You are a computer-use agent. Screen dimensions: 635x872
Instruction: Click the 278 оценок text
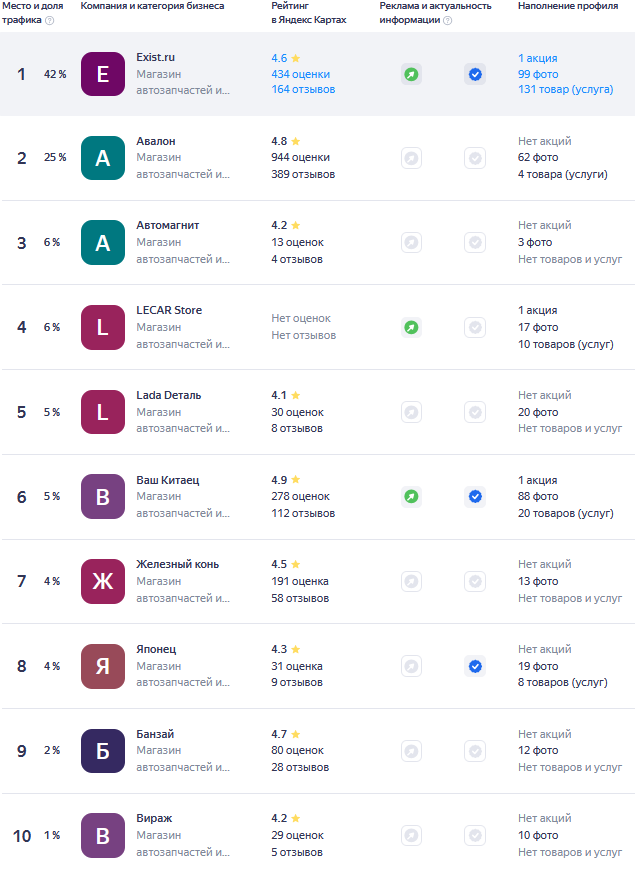pyautogui.click(x=300, y=496)
